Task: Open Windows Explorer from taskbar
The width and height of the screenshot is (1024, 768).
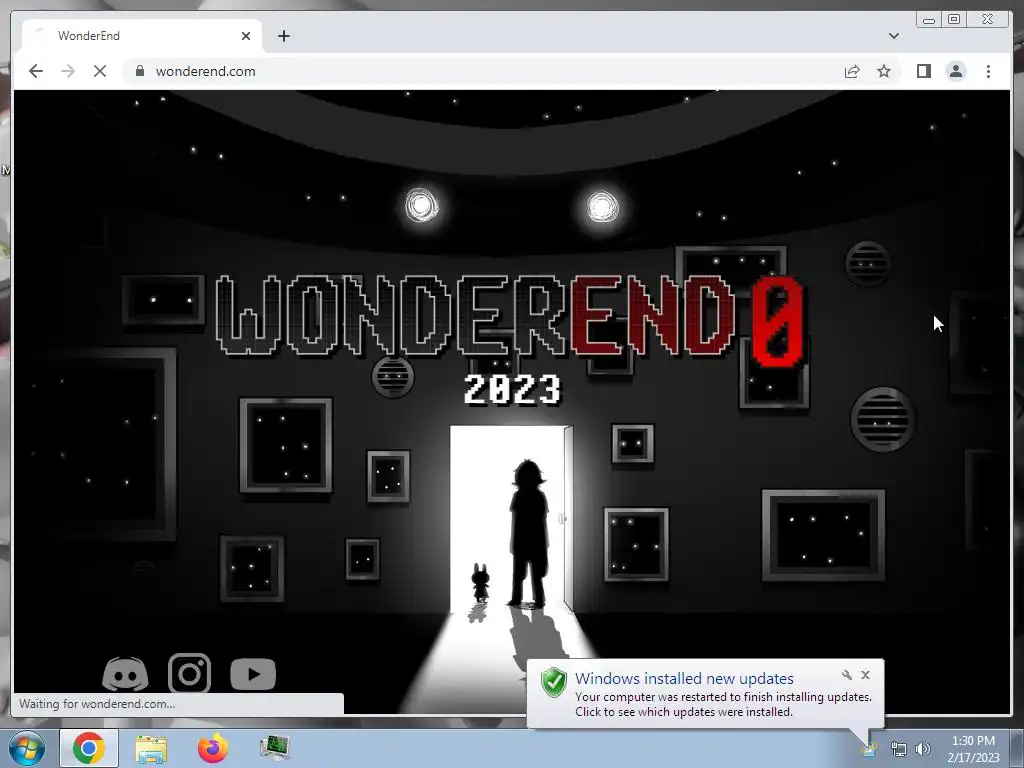Action: [151, 748]
